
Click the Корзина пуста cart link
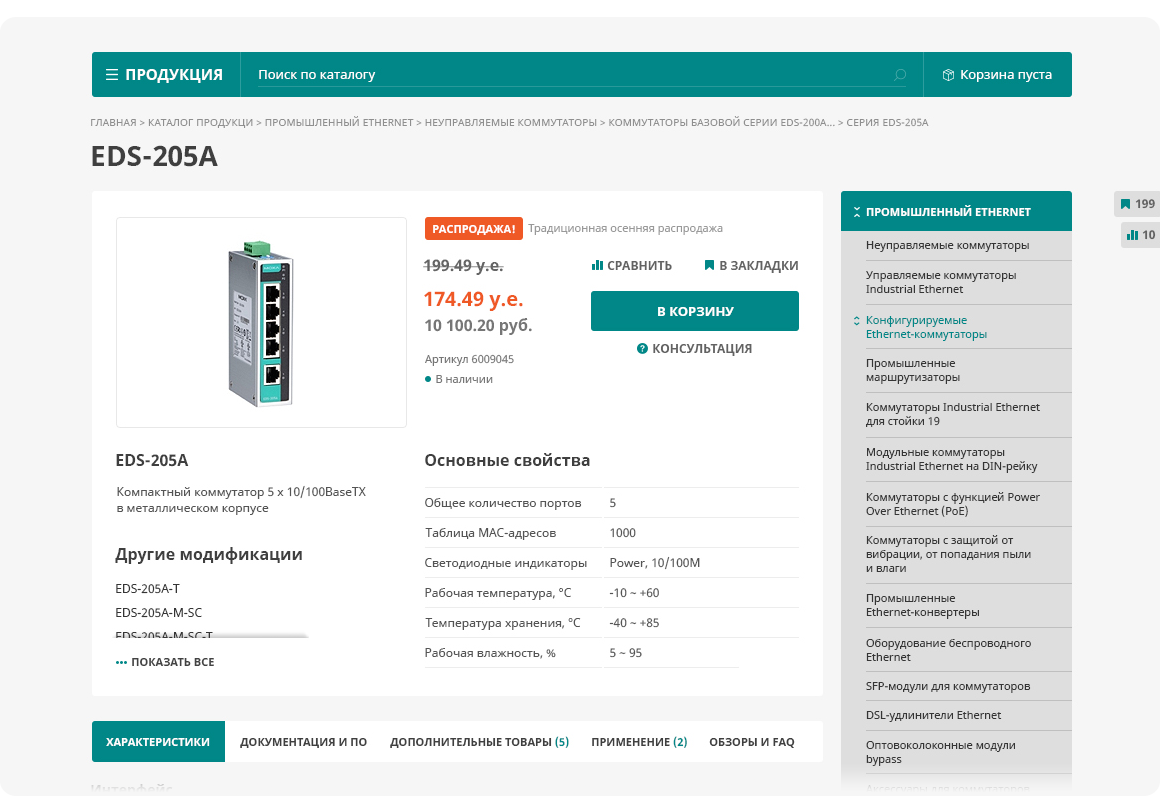[997, 75]
